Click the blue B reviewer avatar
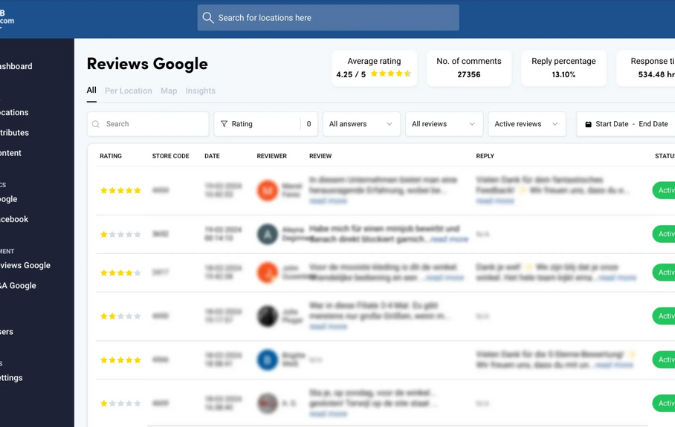The width and height of the screenshot is (675, 427). pos(267,360)
